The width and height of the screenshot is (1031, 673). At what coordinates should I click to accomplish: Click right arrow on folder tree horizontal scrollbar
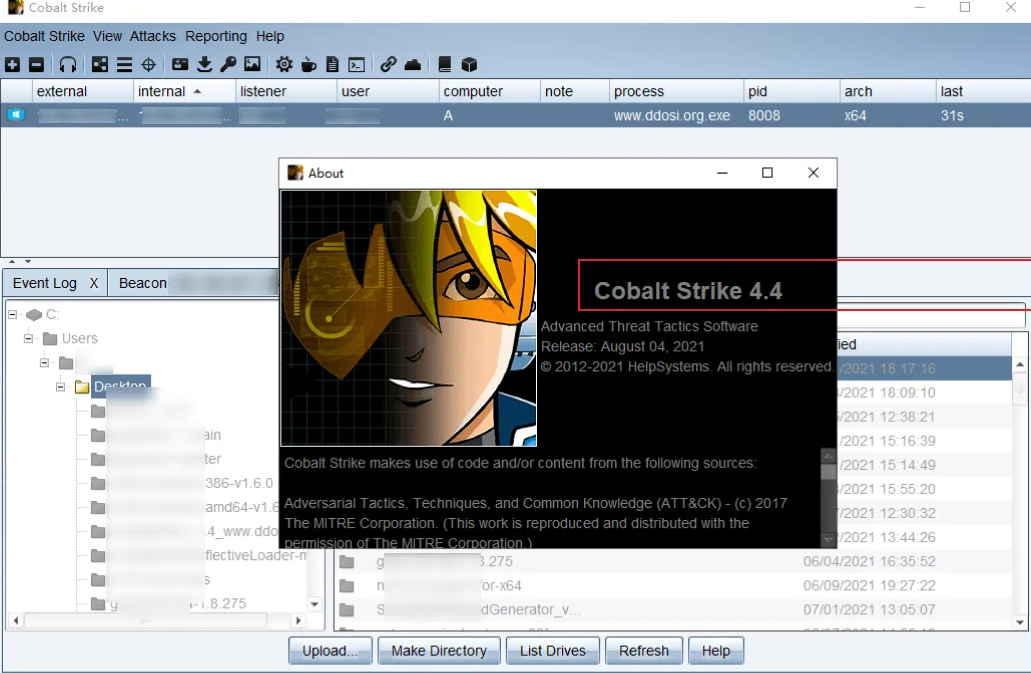click(299, 620)
